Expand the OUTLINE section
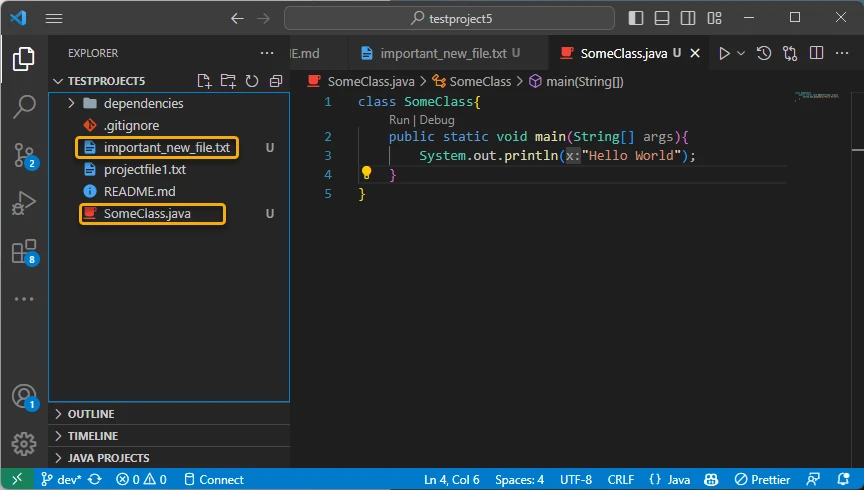Image resolution: width=864 pixels, height=490 pixels. 169,414
